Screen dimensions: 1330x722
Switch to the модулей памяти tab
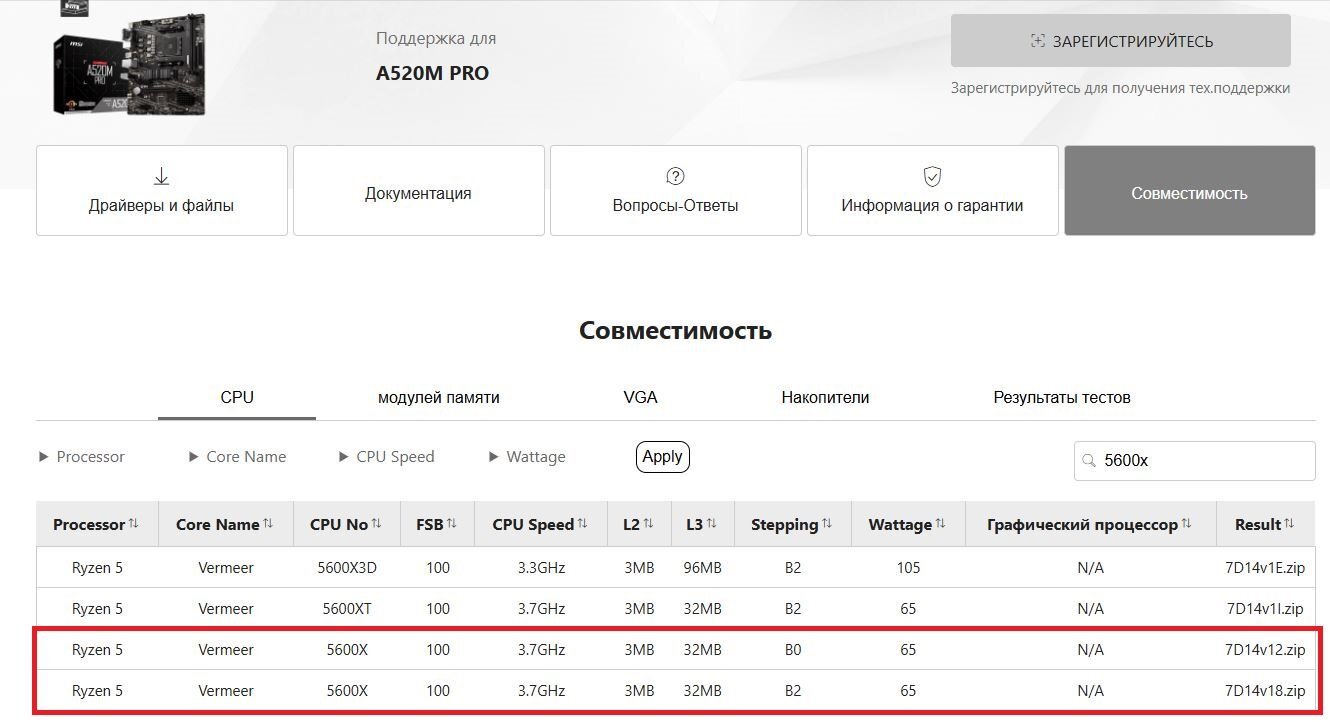pyautogui.click(x=439, y=397)
